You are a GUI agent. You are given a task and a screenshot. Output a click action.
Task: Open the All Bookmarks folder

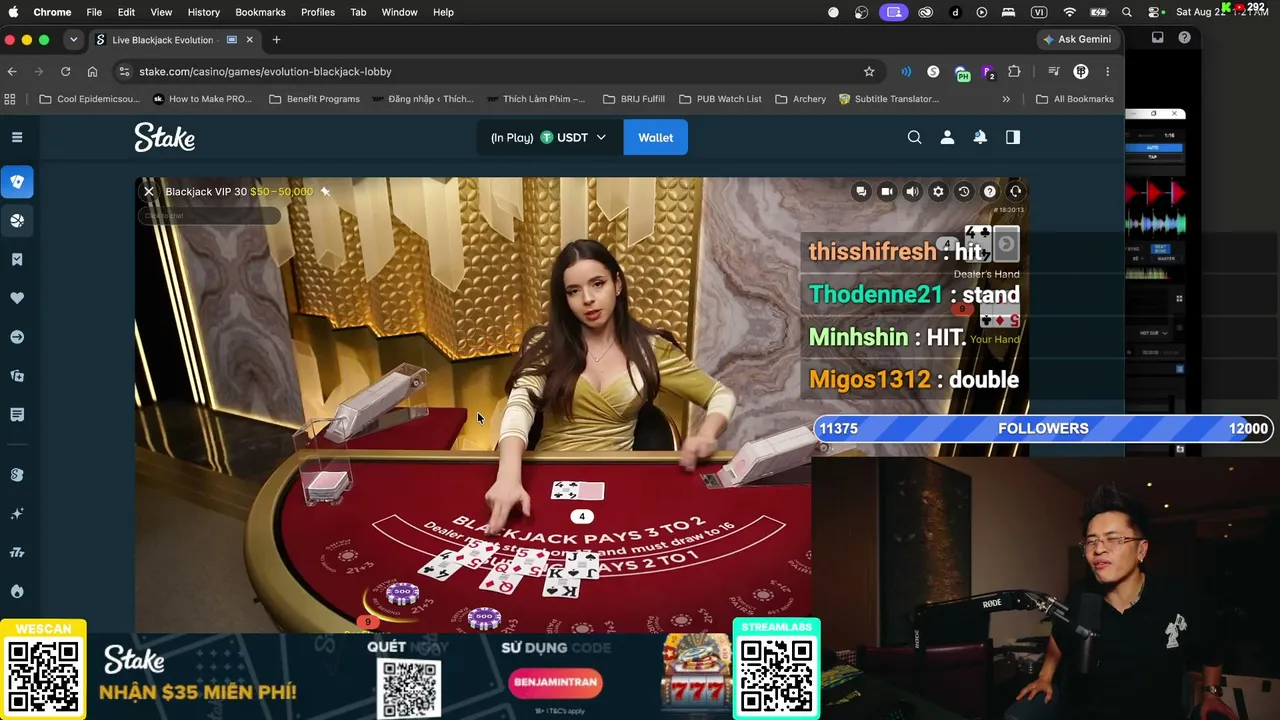tap(1075, 99)
